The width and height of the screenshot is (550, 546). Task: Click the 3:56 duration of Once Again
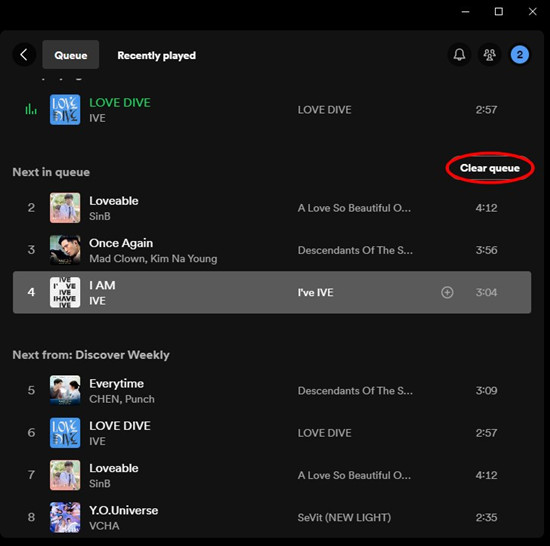[x=486, y=250]
